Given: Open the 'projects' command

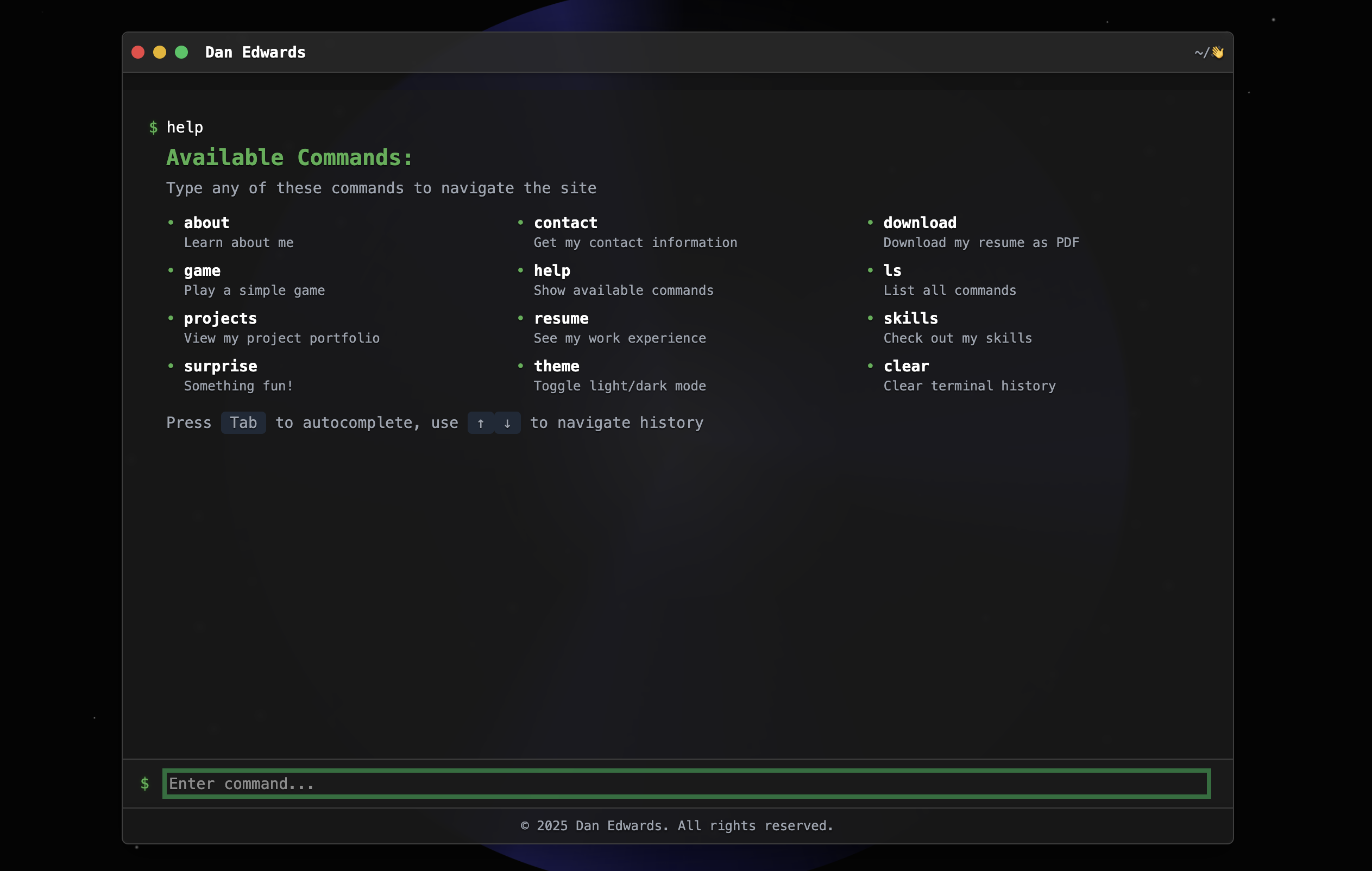Looking at the screenshot, I should click(x=220, y=319).
